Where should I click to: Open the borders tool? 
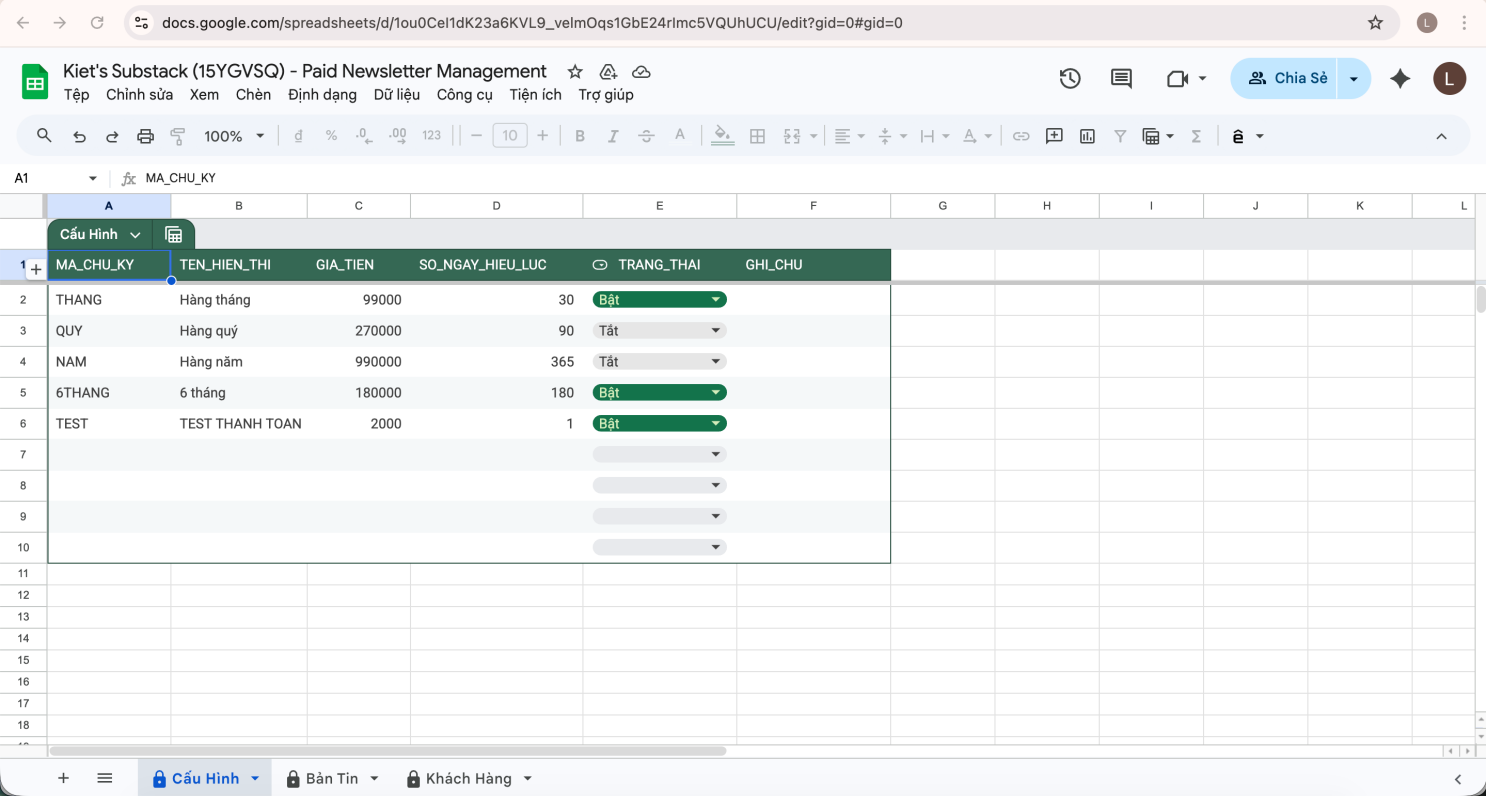point(757,136)
